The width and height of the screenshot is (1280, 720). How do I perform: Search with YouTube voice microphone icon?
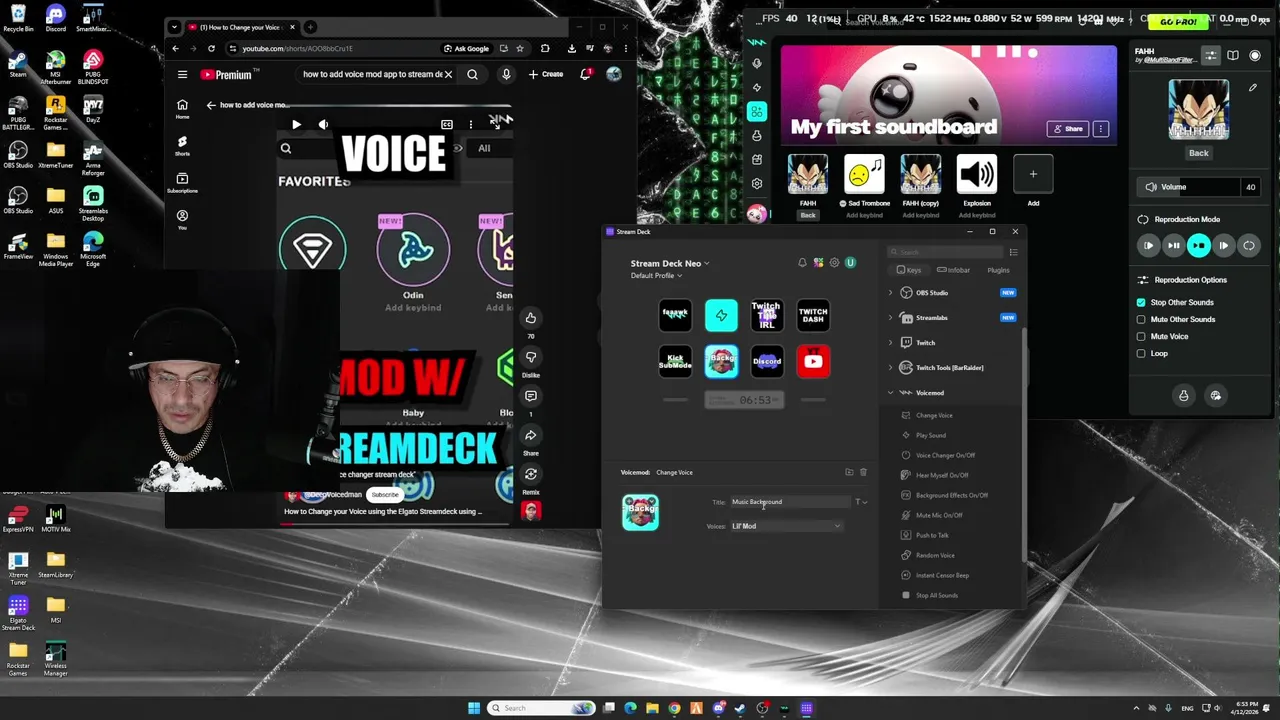(x=506, y=74)
